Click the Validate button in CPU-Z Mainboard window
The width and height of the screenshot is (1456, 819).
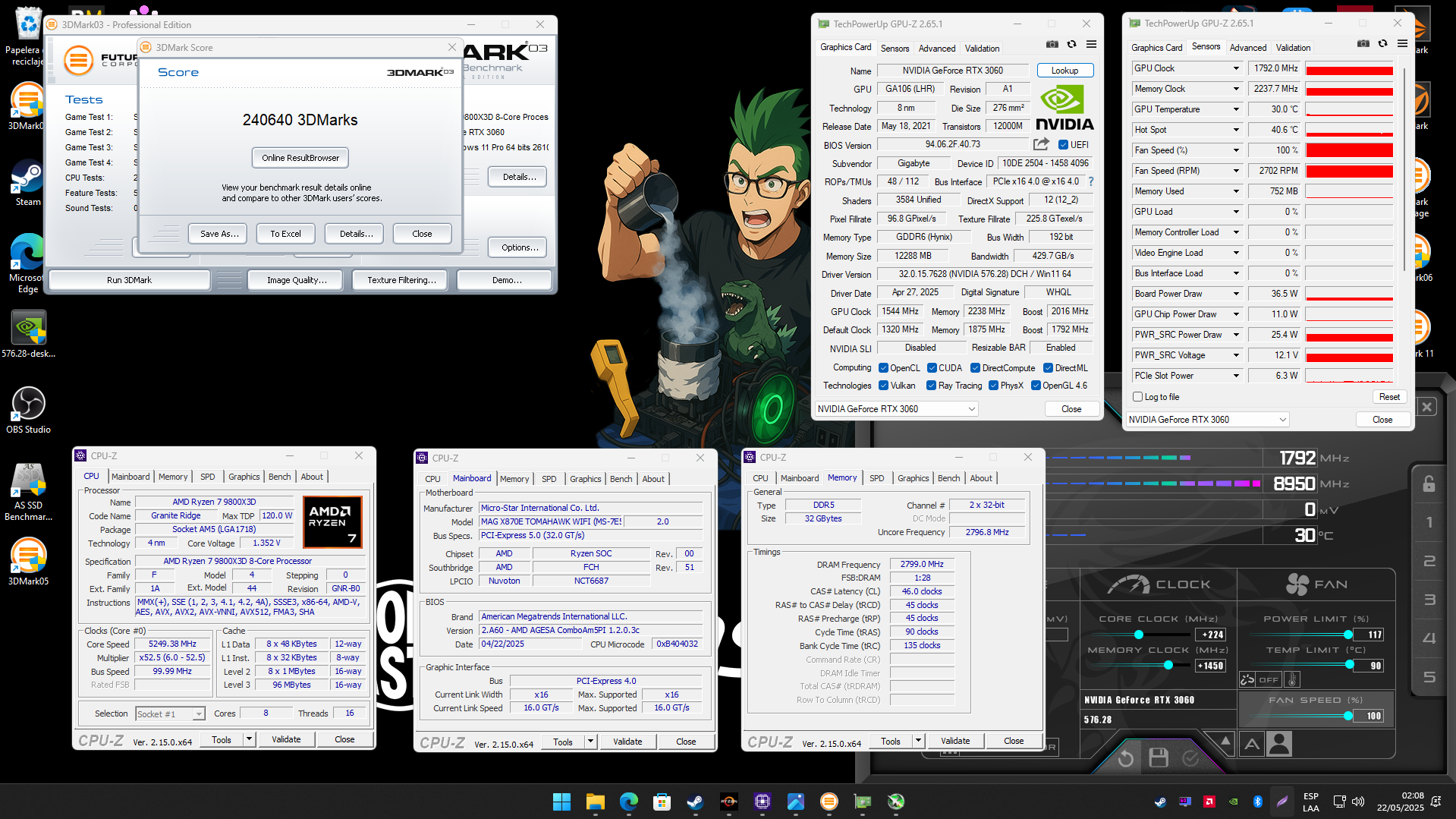click(627, 742)
